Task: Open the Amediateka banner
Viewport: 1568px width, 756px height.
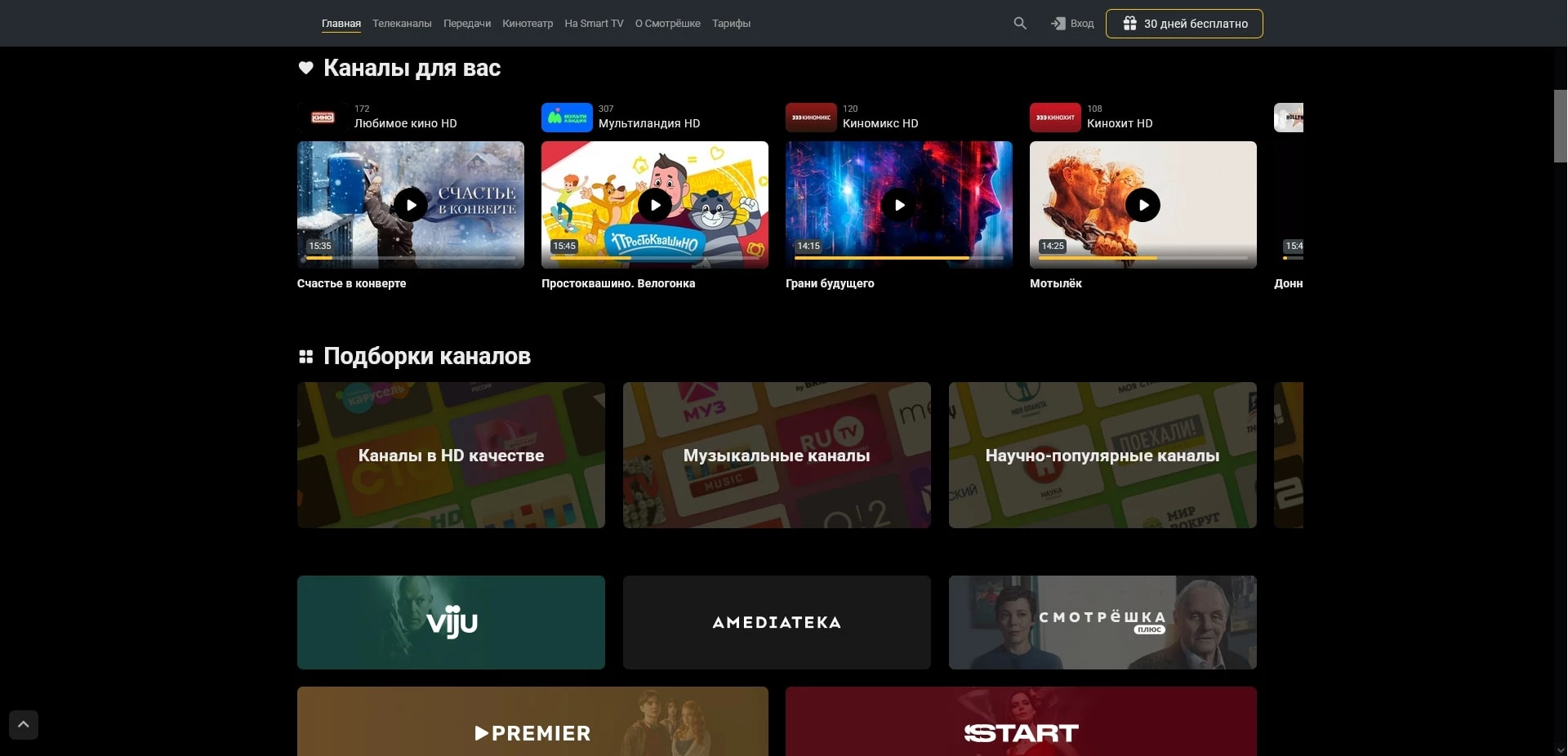Action: pos(777,623)
